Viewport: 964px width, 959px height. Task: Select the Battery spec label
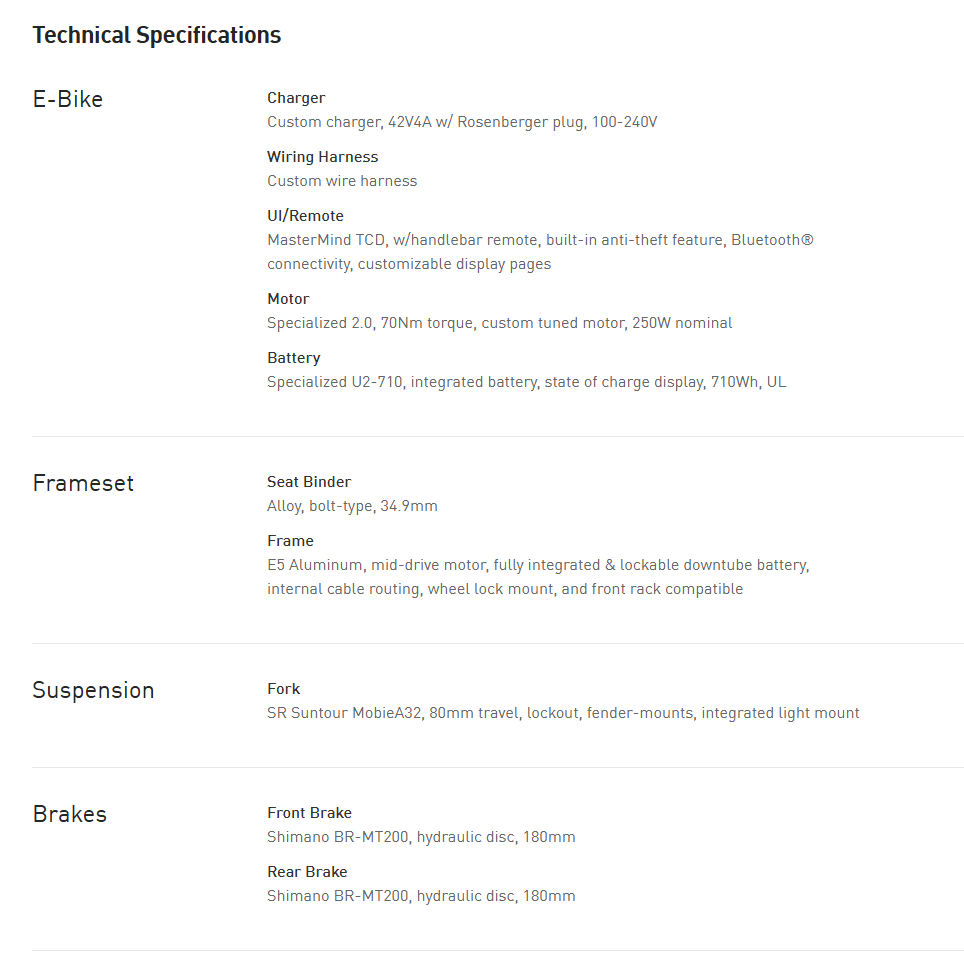pos(294,358)
